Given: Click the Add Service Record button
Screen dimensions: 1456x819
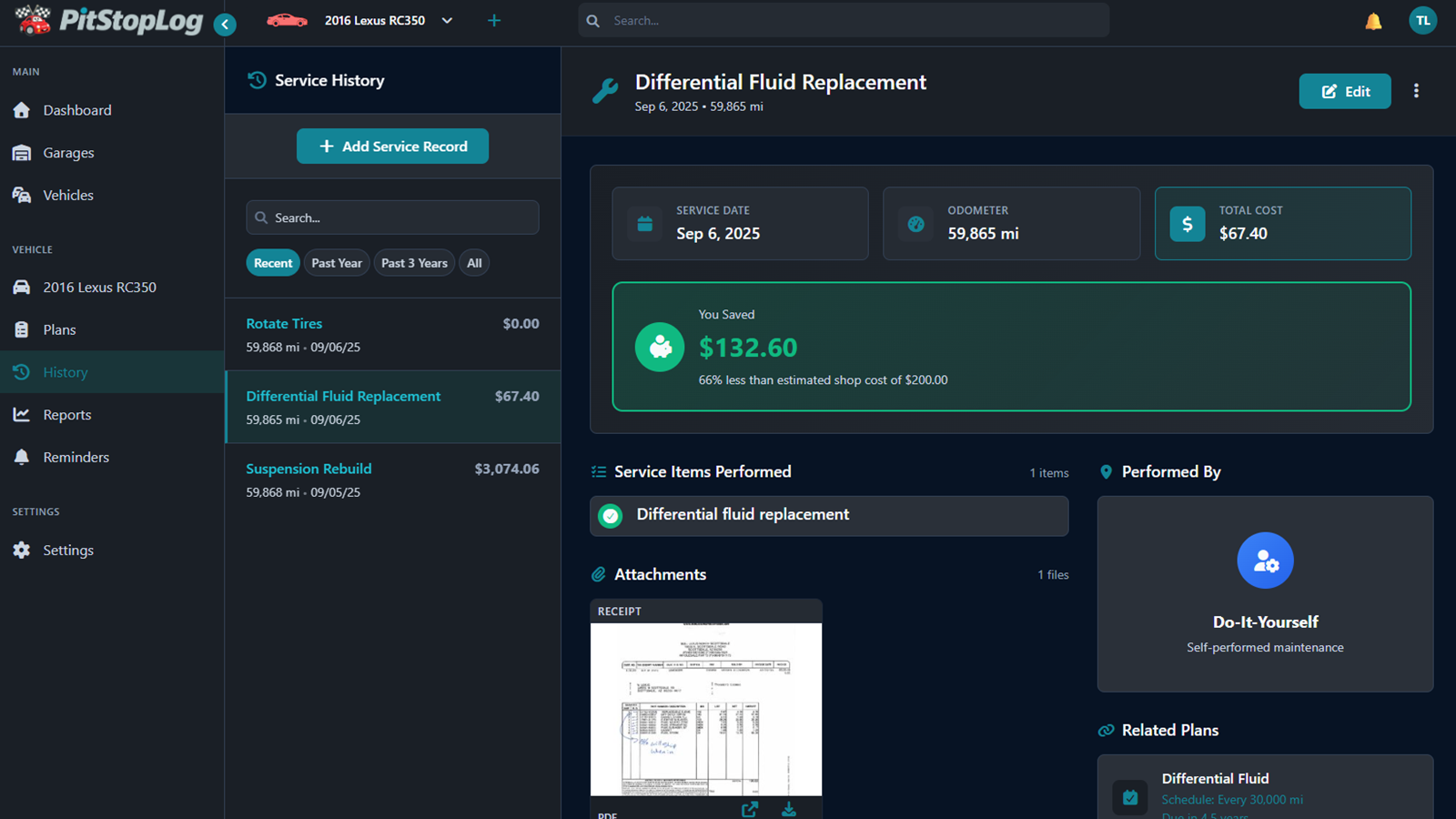Looking at the screenshot, I should coord(392,146).
